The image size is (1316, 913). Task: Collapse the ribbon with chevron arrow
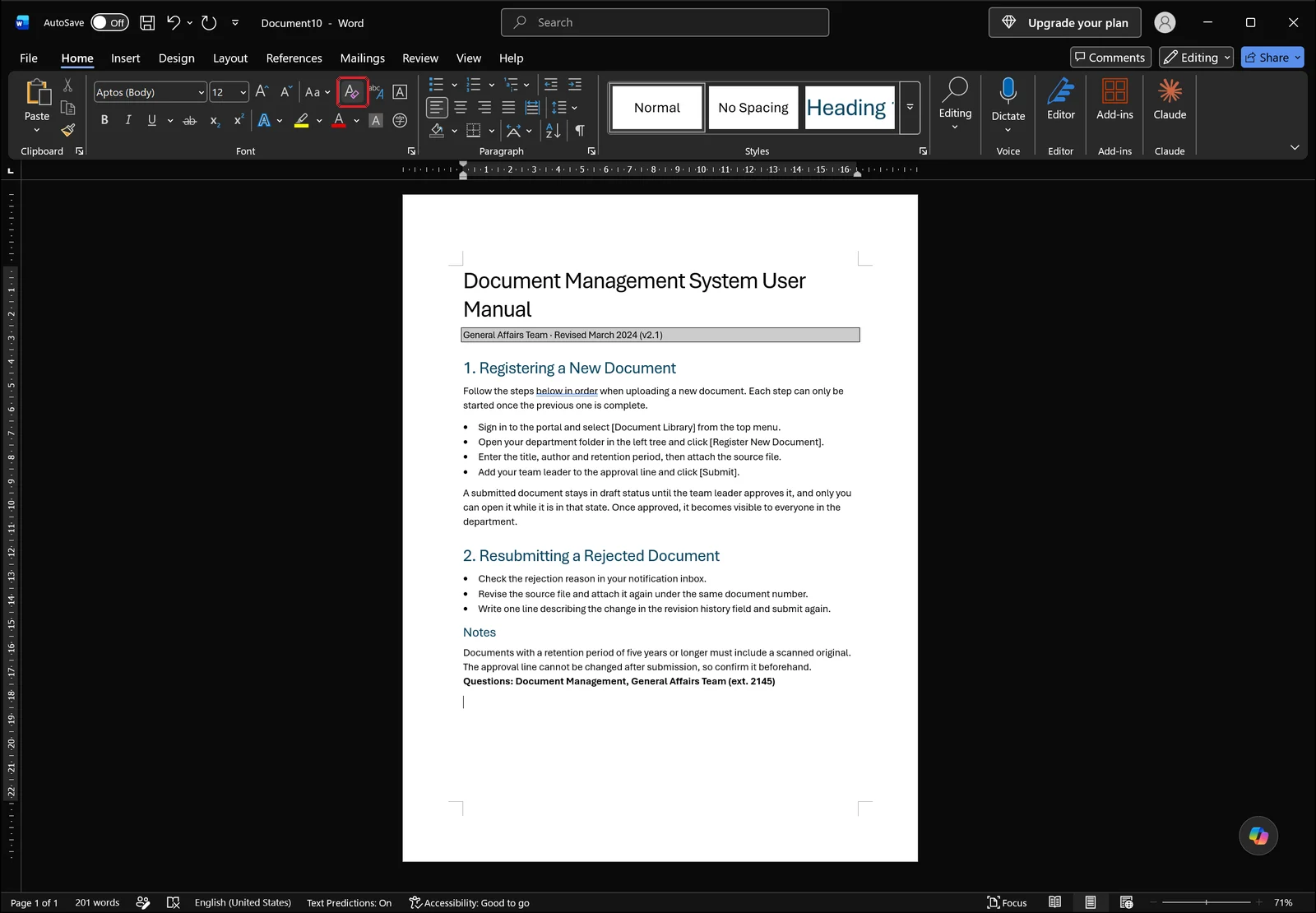point(1295,147)
